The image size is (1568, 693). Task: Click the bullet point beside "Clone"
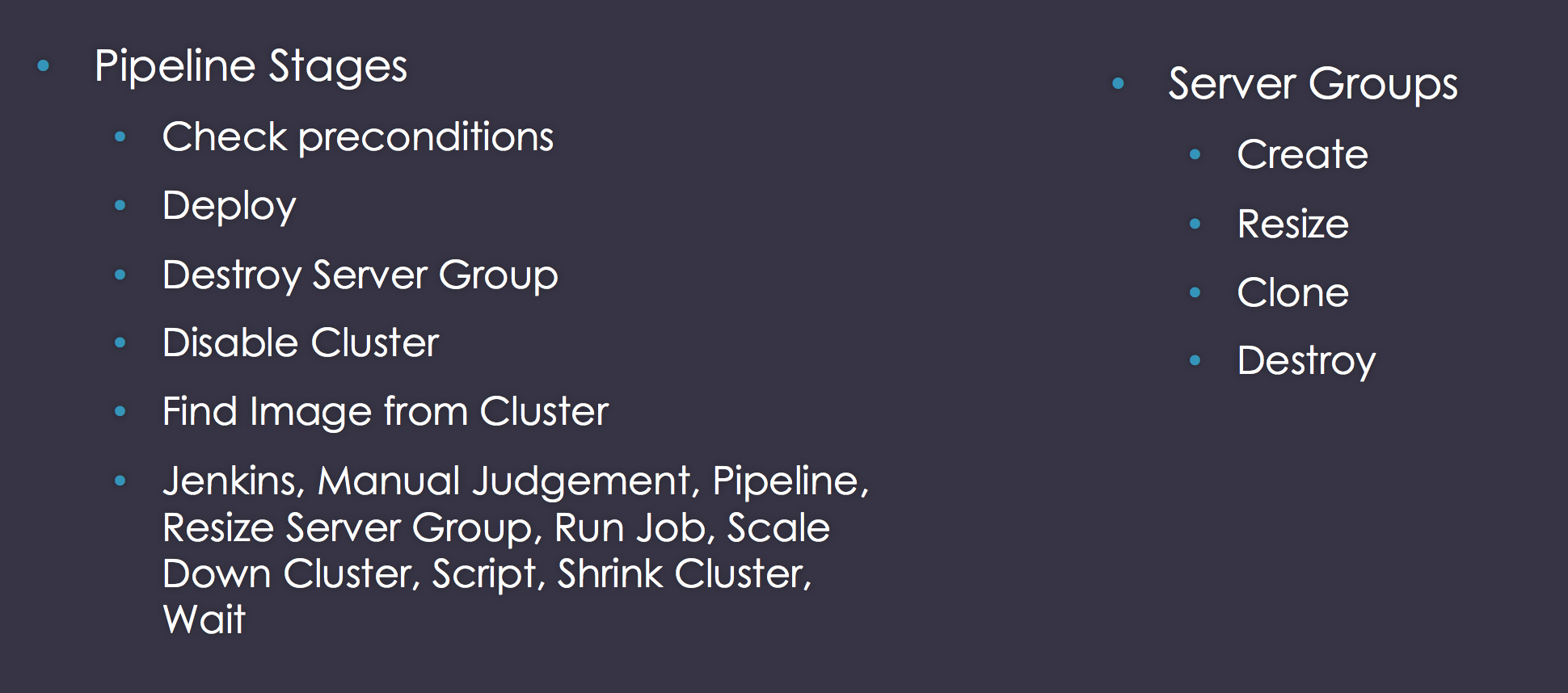click(1195, 292)
